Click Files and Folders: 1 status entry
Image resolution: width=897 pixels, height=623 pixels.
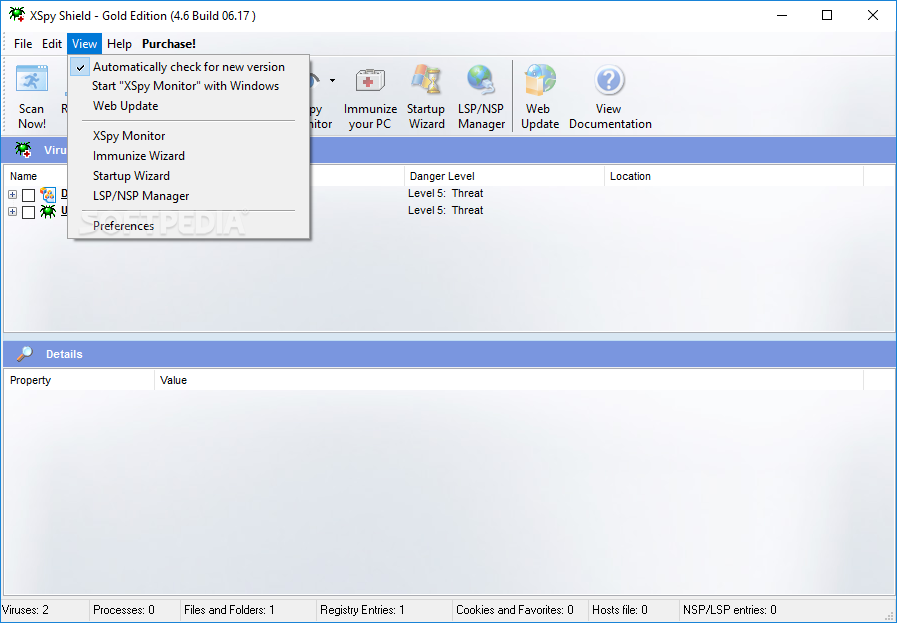[229, 610]
